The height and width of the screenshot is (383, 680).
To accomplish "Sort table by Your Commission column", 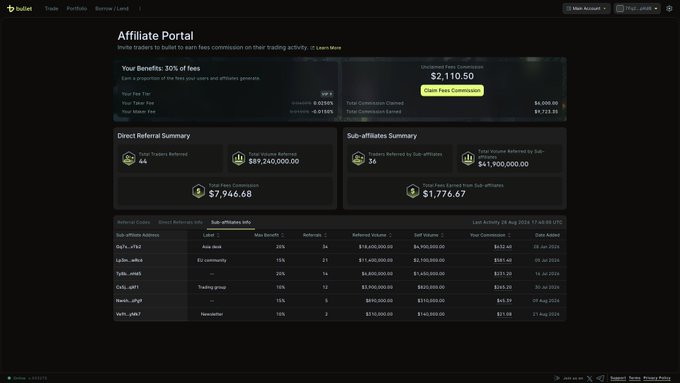I will [x=490, y=235].
